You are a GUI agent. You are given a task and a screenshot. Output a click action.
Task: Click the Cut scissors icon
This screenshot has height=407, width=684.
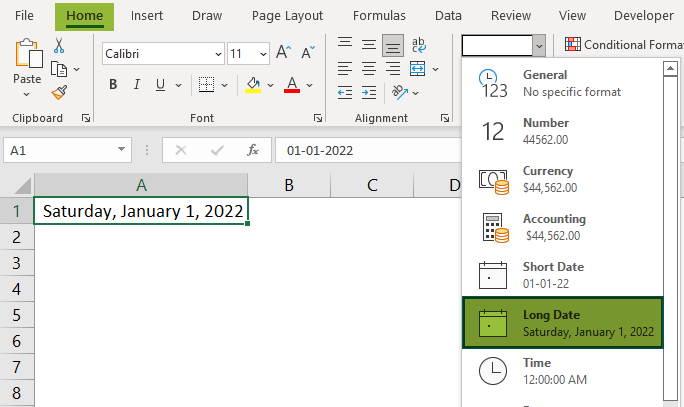coord(59,45)
